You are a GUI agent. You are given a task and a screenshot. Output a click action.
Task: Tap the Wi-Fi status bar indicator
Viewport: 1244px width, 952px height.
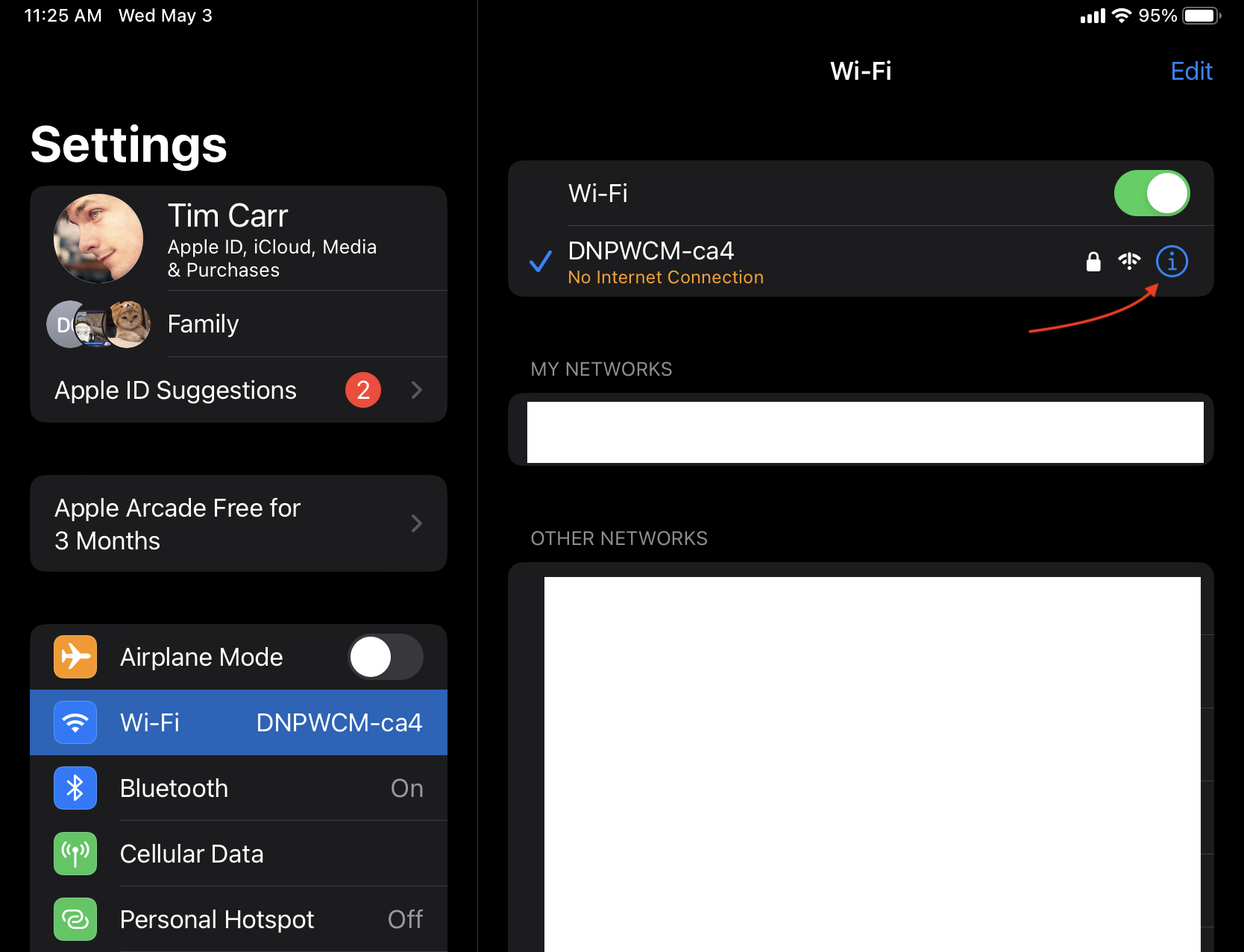tap(1121, 16)
